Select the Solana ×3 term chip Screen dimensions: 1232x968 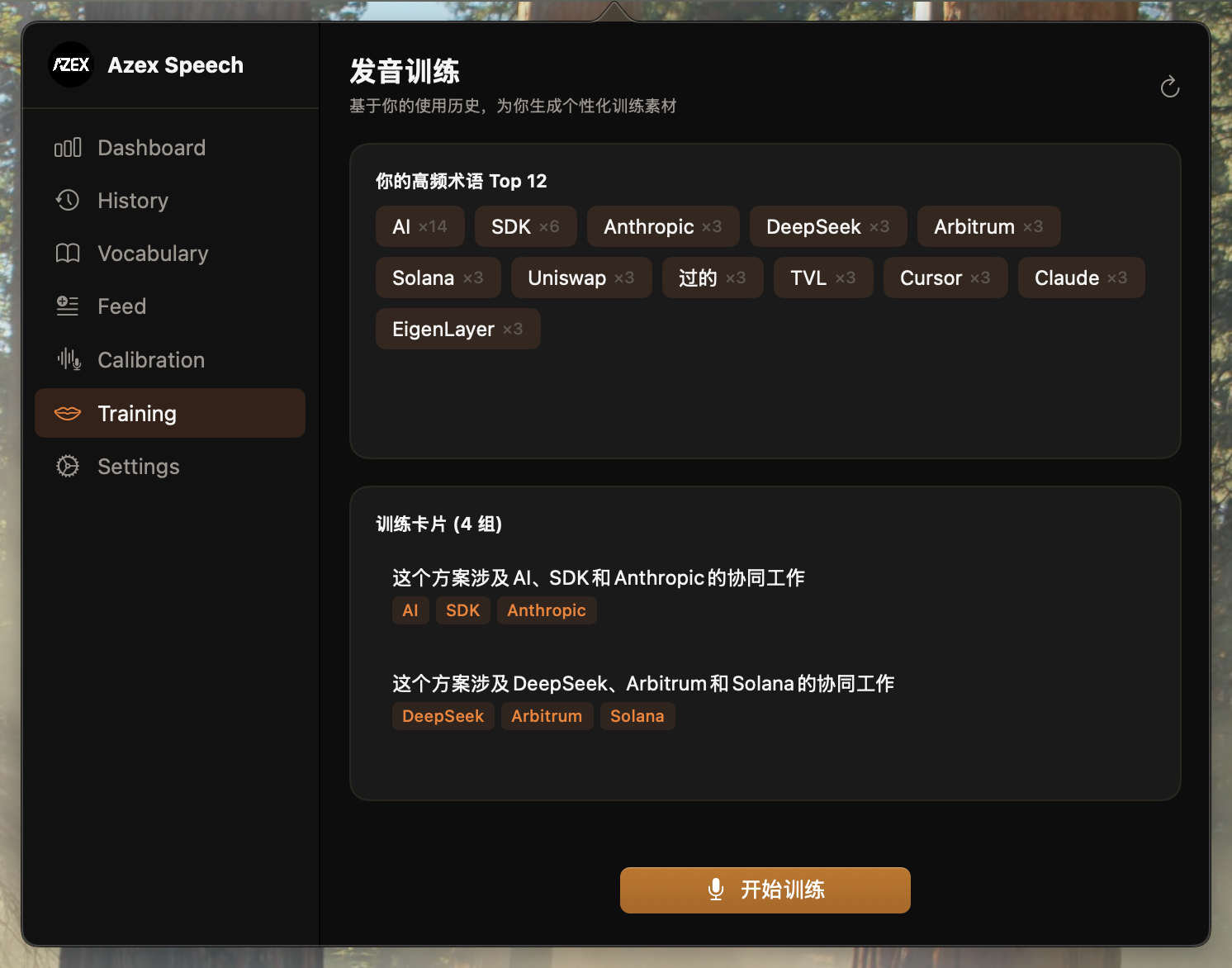(x=438, y=278)
